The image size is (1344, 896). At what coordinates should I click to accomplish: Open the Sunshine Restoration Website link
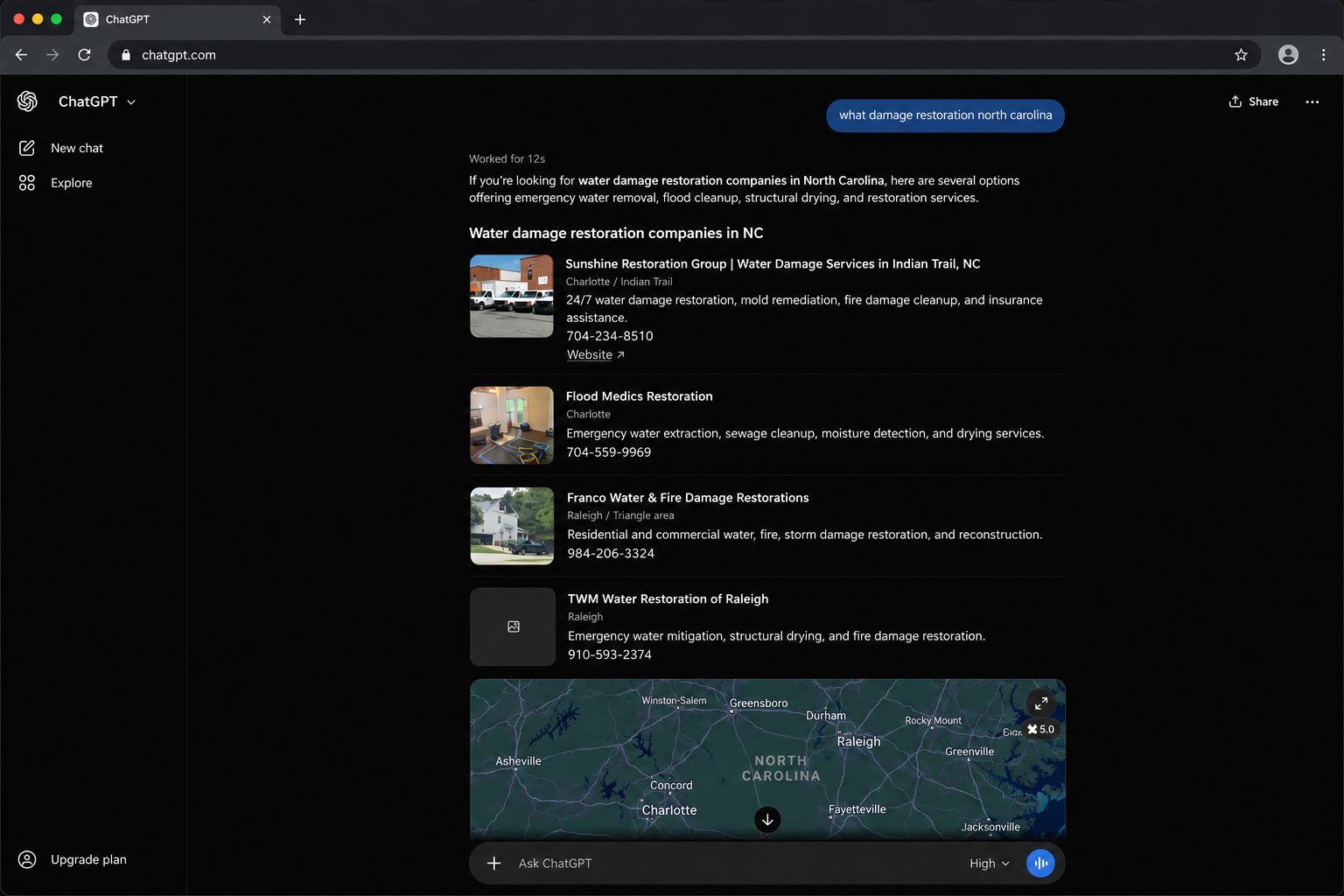(595, 354)
